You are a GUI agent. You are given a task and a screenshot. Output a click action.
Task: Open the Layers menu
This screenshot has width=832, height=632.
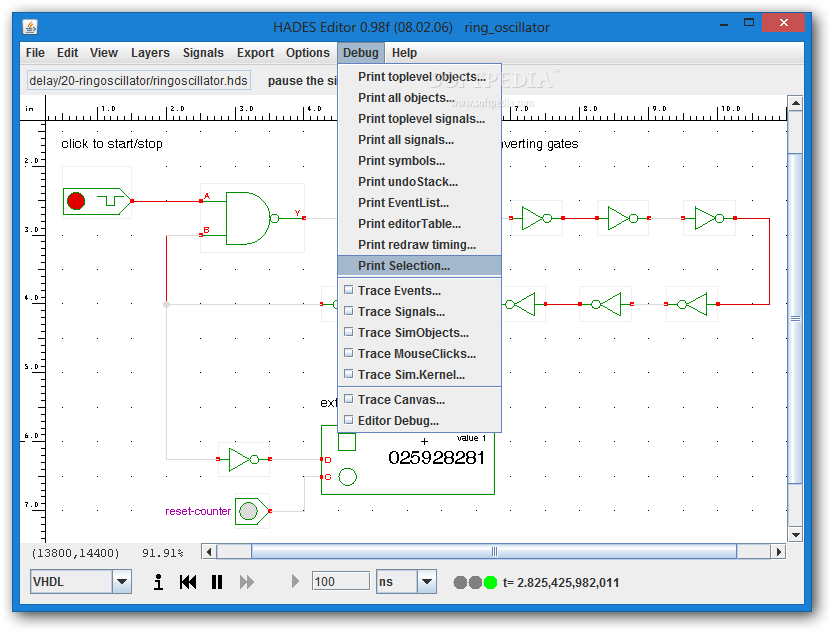(x=150, y=53)
